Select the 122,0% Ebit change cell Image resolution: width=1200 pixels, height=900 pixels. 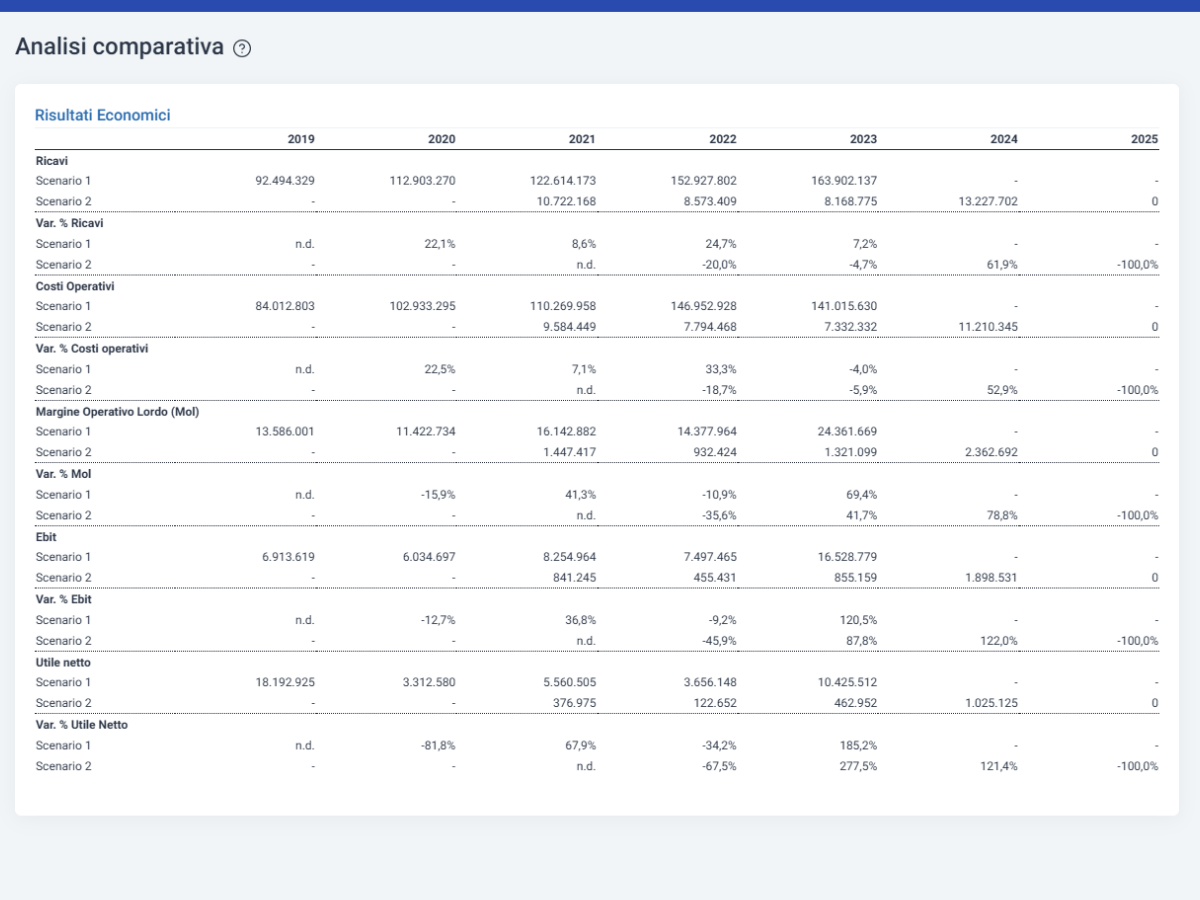tap(1000, 641)
